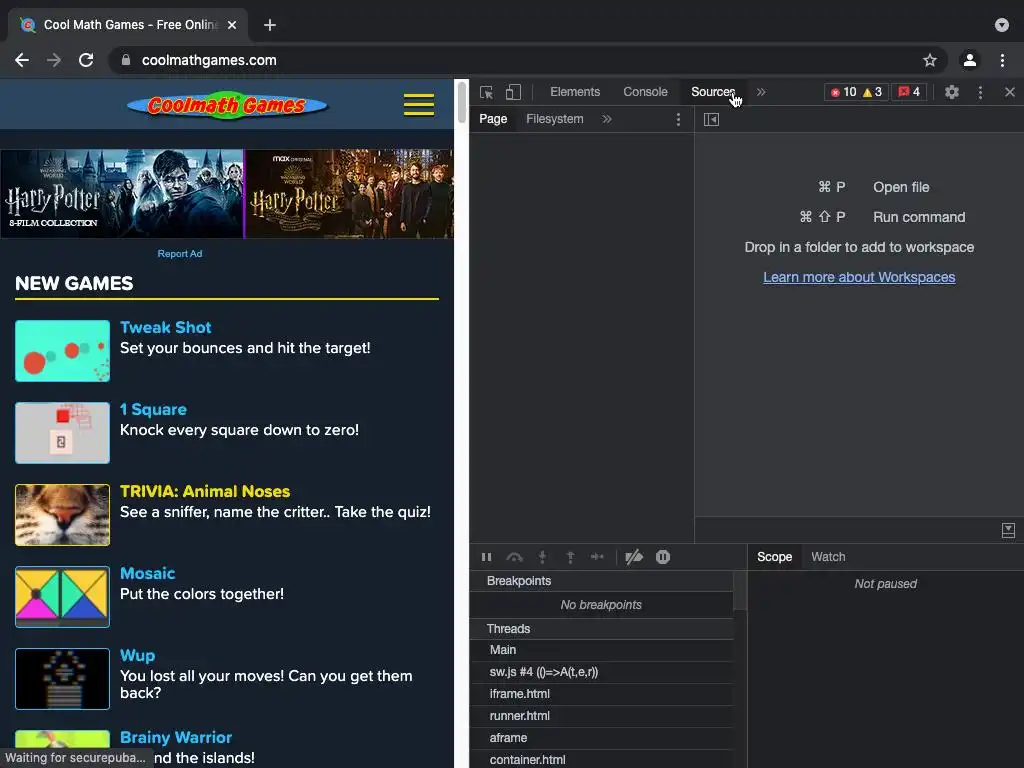The width and height of the screenshot is (1024, 768).
Task: Click the Step out debugger icon
Action: click(570, 557)
